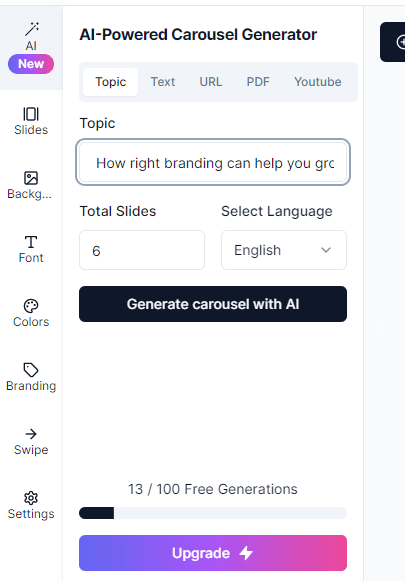Open the Branding tag icon
The width and height of the screenshot is (405, 581).
click(x=31, y=370)
